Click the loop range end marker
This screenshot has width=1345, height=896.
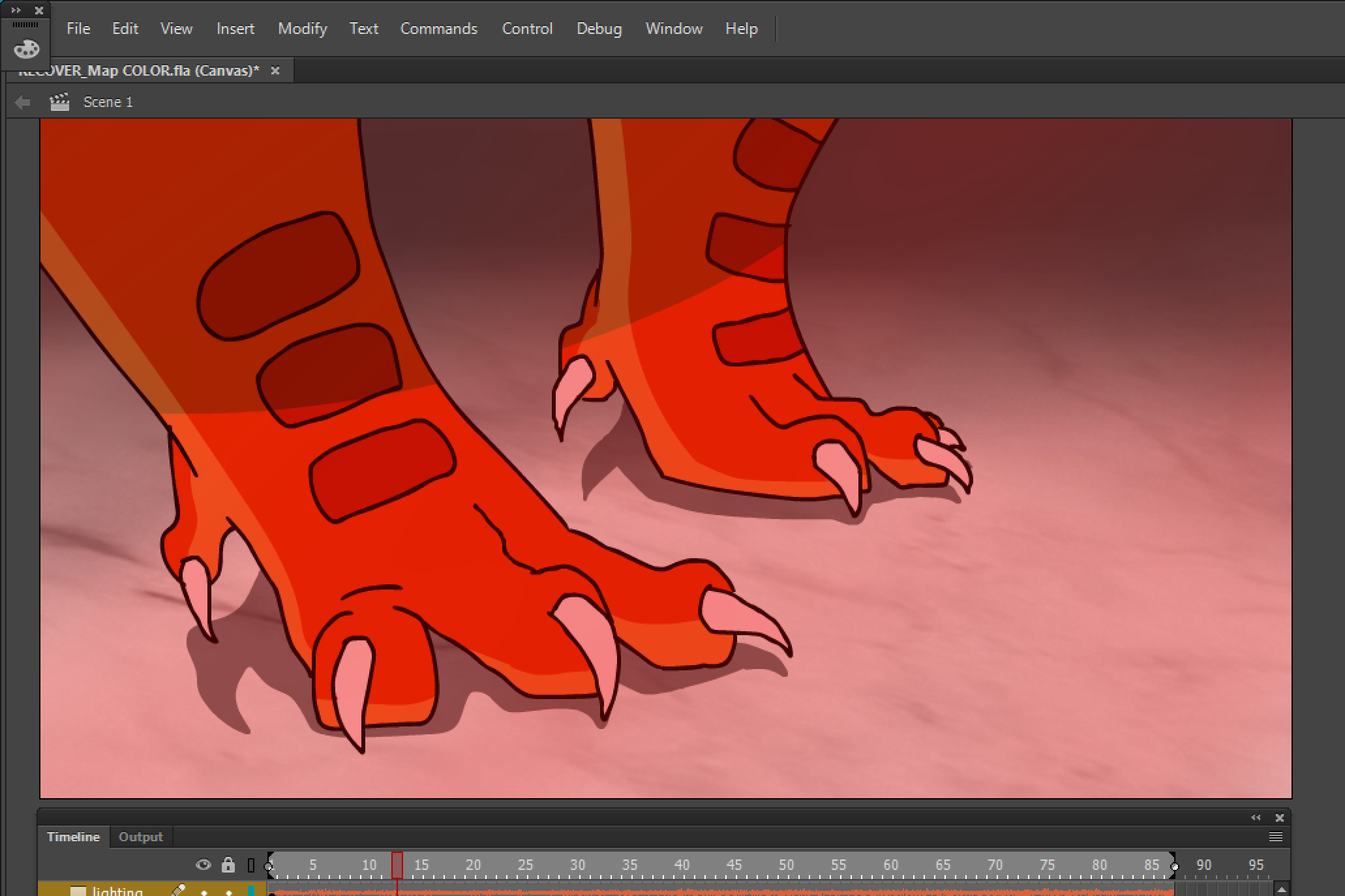1174,865
